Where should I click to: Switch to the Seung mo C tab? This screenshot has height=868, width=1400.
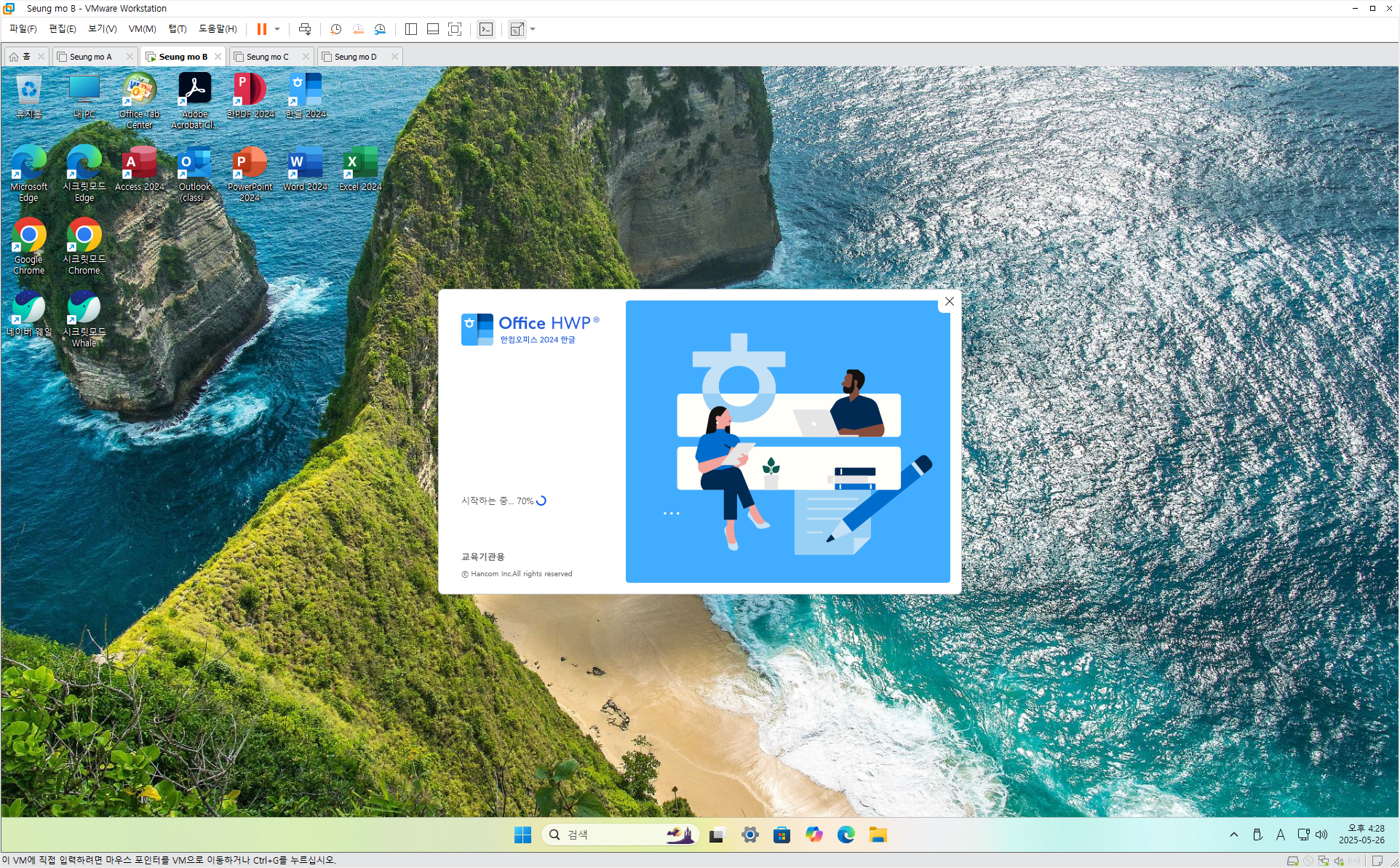click(267, 57)
